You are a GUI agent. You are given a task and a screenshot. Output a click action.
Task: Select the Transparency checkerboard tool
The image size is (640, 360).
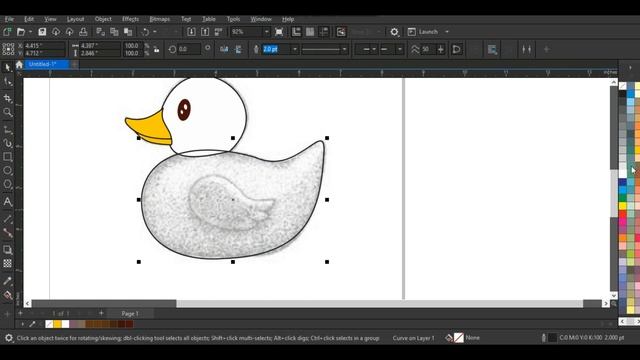point(7,263)
